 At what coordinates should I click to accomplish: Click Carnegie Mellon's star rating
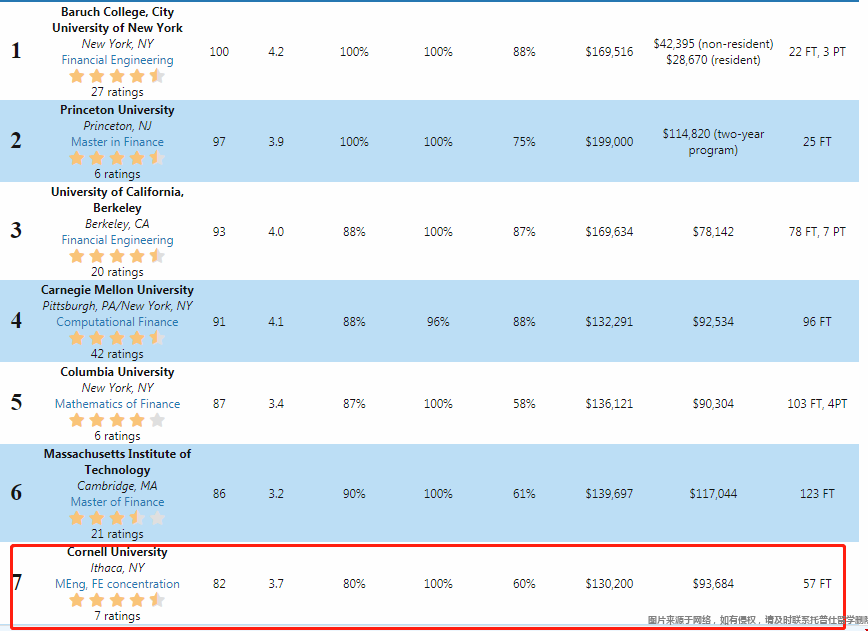point(117,338)
